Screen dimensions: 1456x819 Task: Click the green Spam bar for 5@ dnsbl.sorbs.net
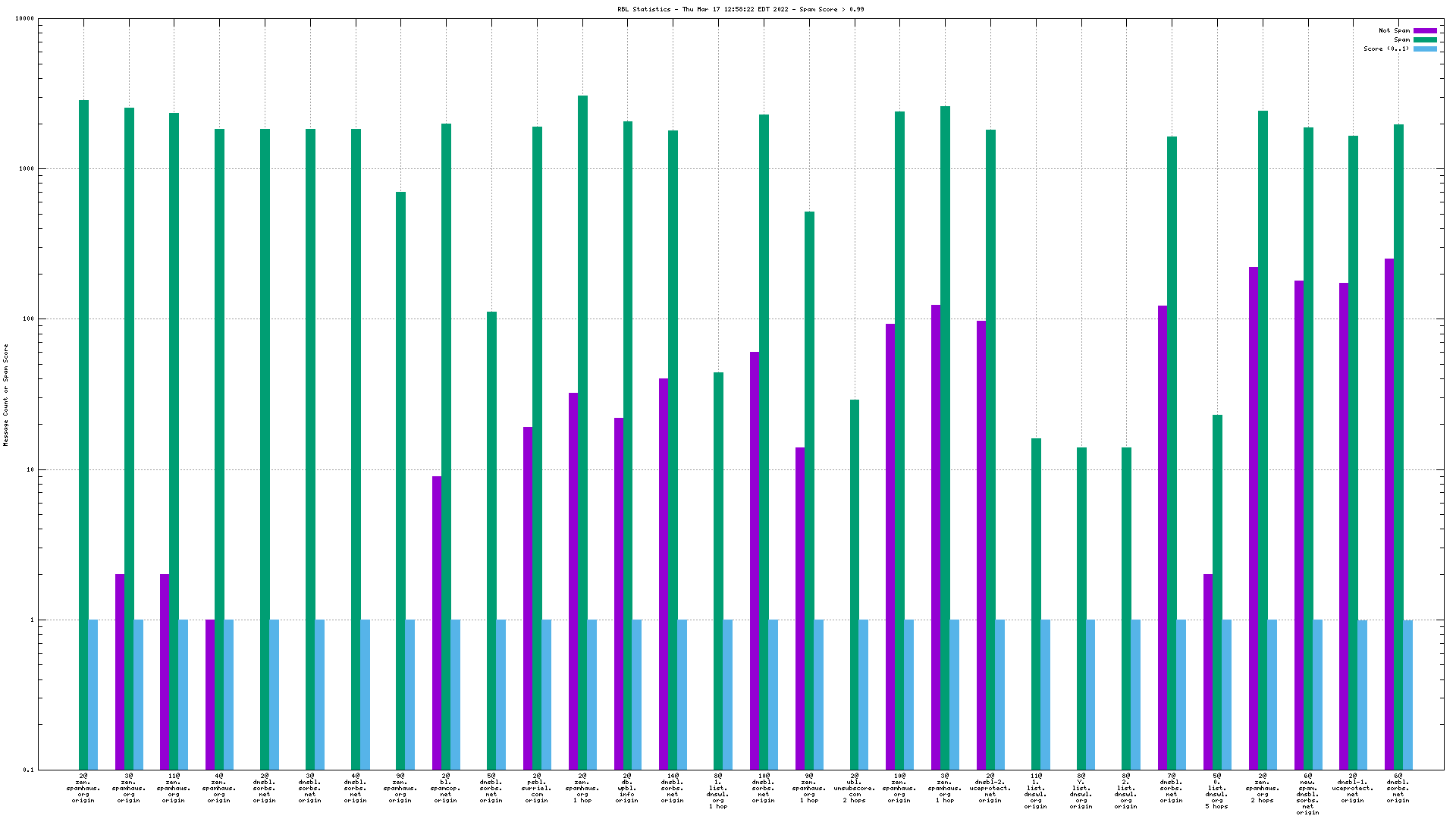click(491, 540)
